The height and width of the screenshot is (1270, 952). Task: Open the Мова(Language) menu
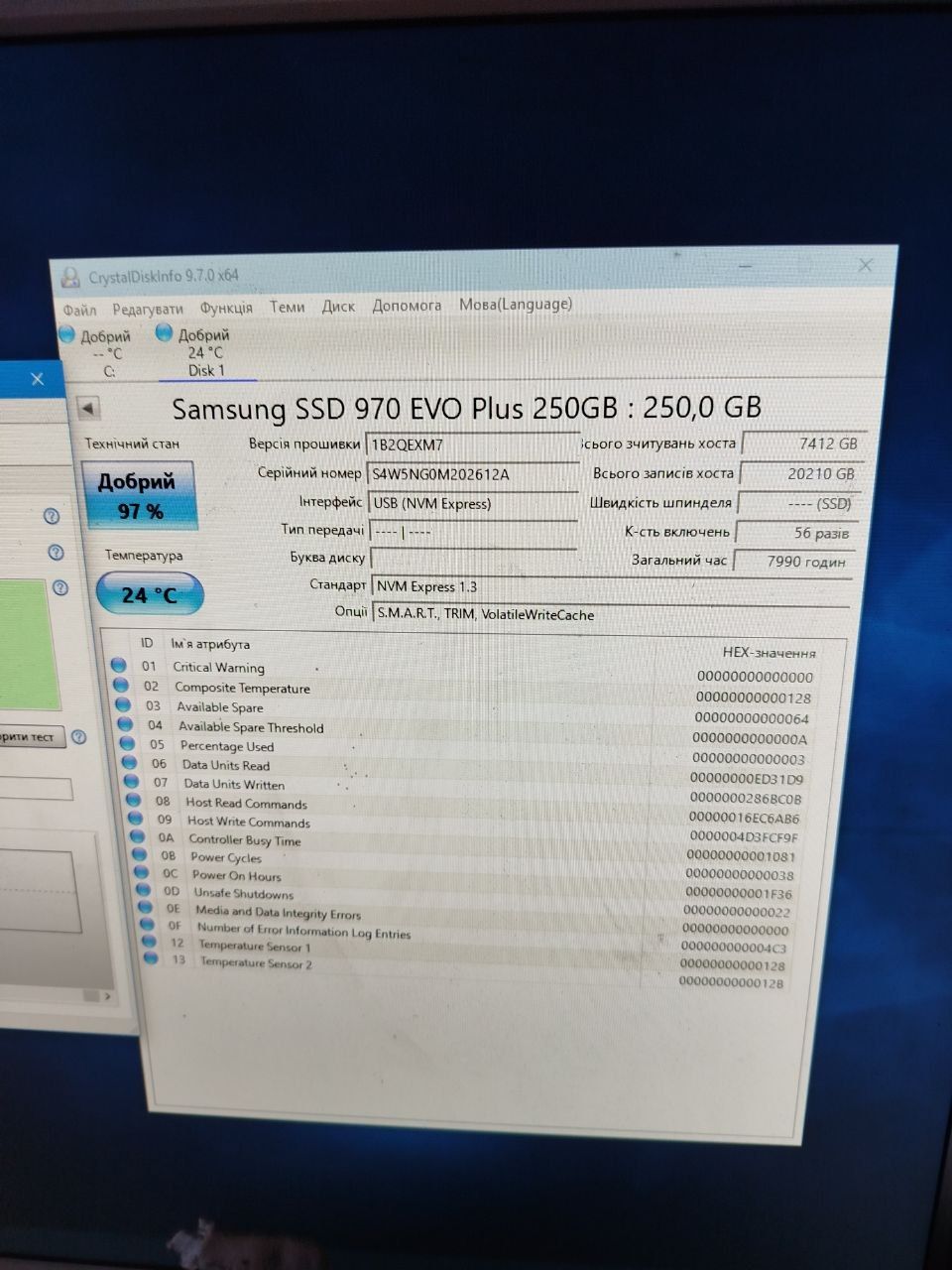pos(516,305)
